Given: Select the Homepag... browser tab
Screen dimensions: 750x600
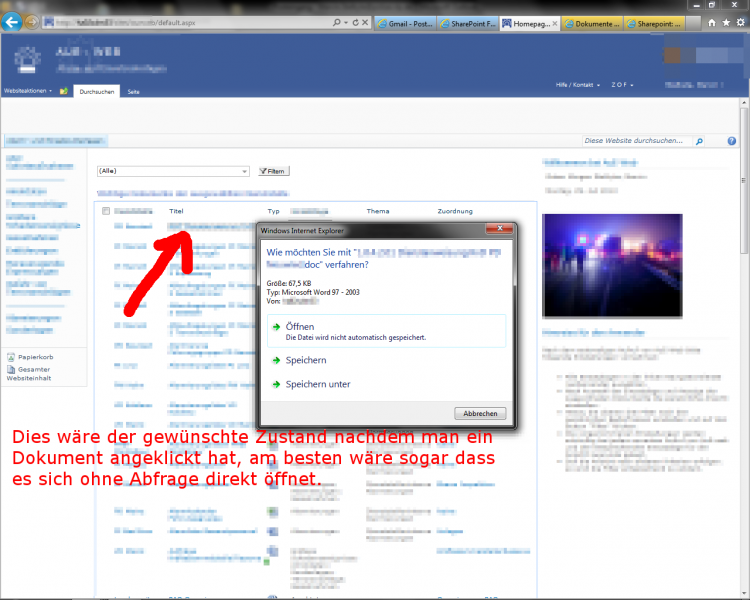Looking at the screenshot, I should [x=526, y=23].
